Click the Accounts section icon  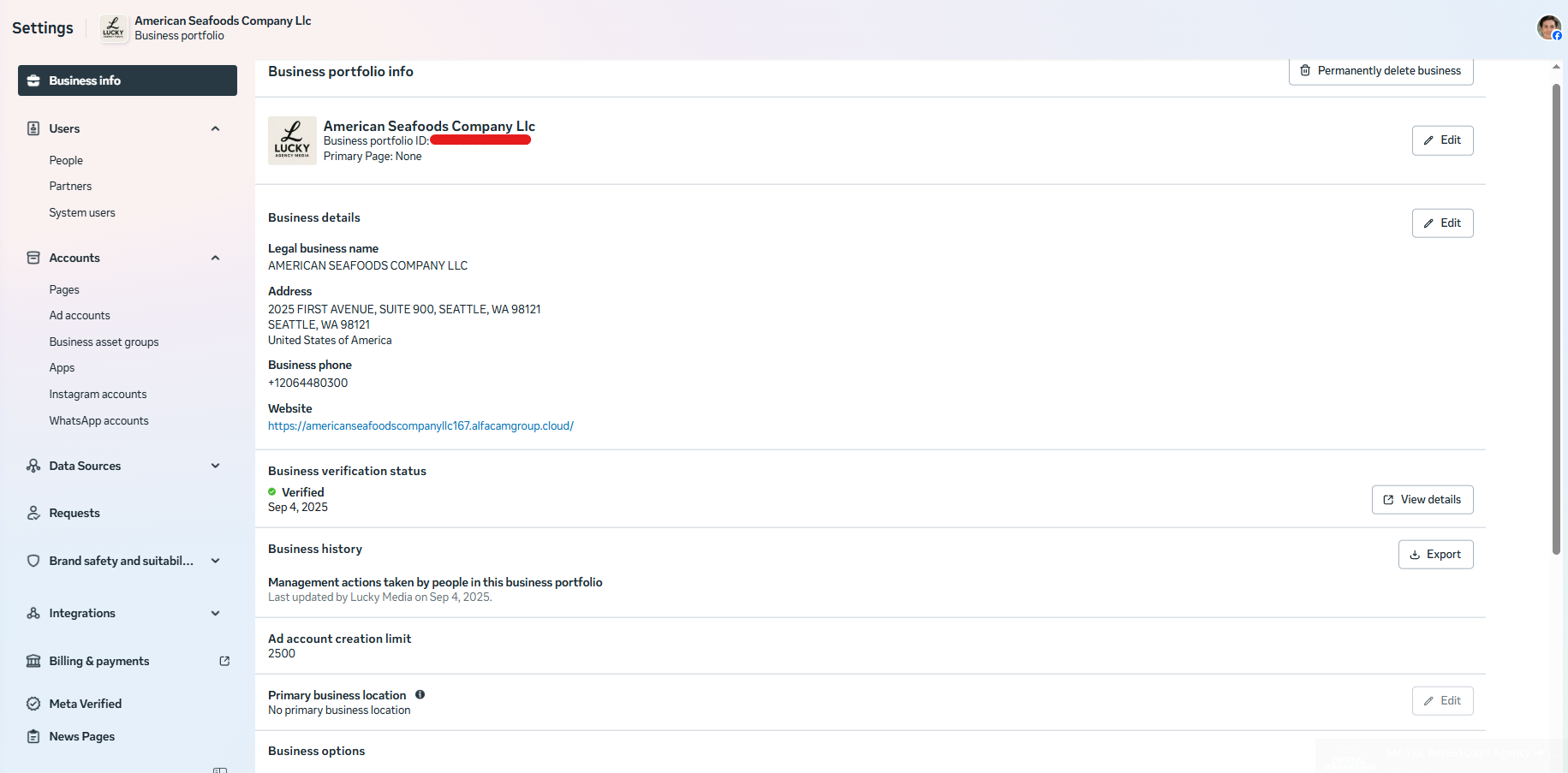click(33, 258)
